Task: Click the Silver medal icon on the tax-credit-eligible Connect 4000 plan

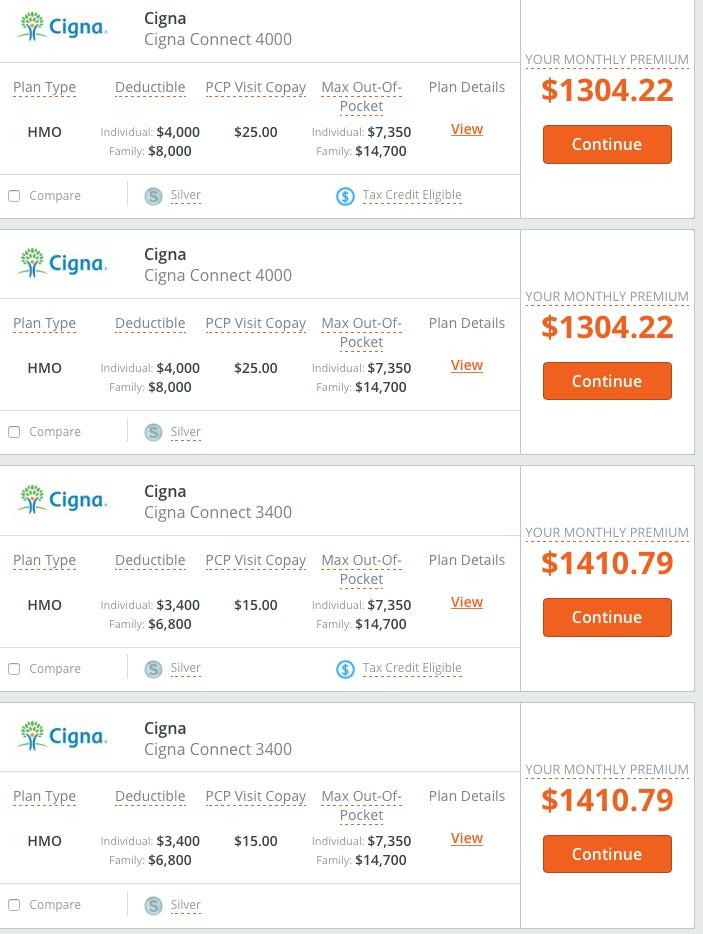Action: [x=153, y=196]
